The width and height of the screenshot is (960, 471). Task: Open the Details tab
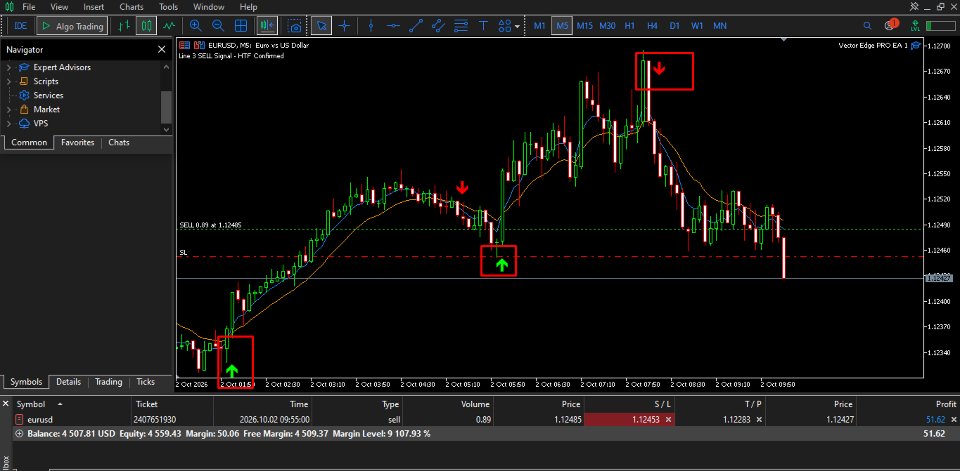[69, 382]
